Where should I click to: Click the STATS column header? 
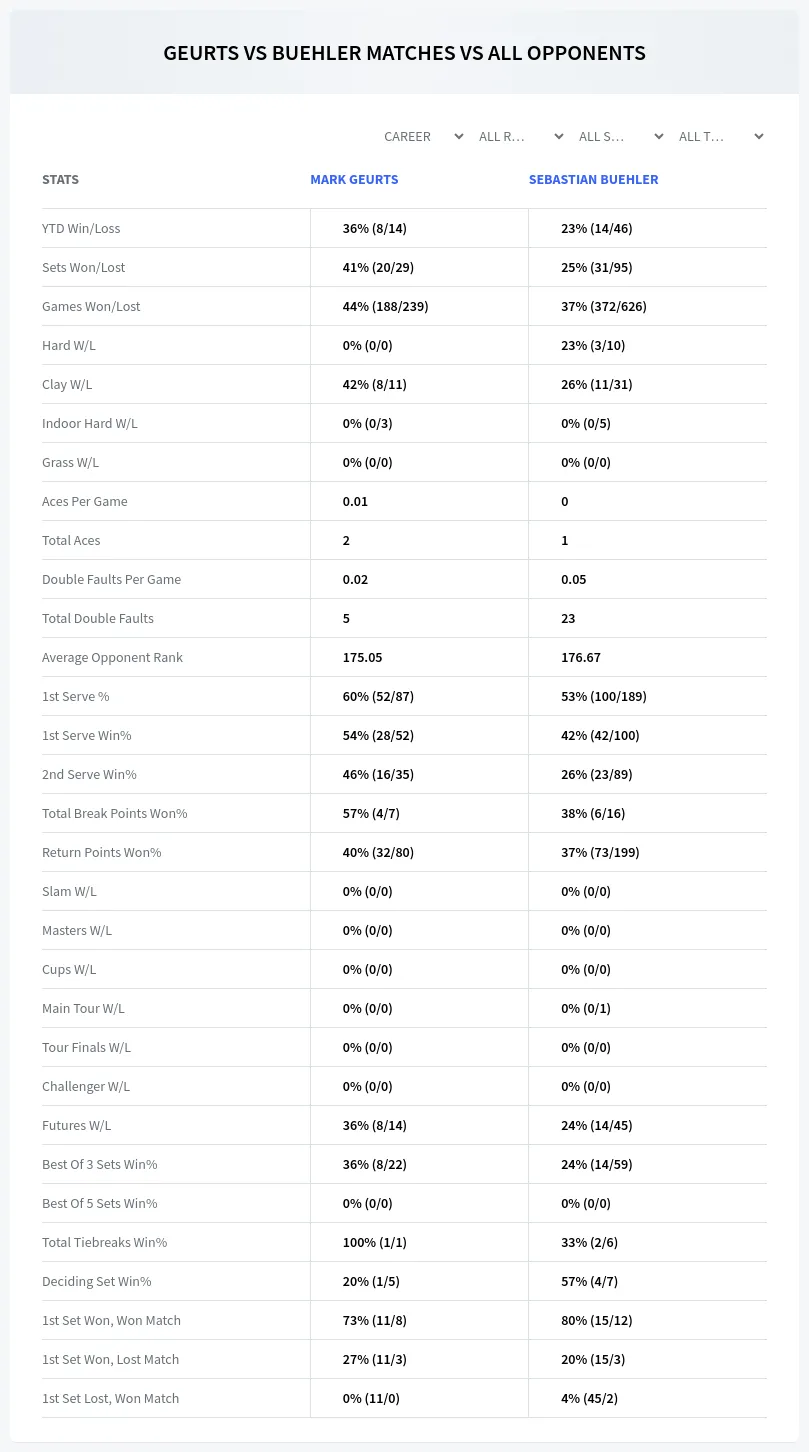60,180
